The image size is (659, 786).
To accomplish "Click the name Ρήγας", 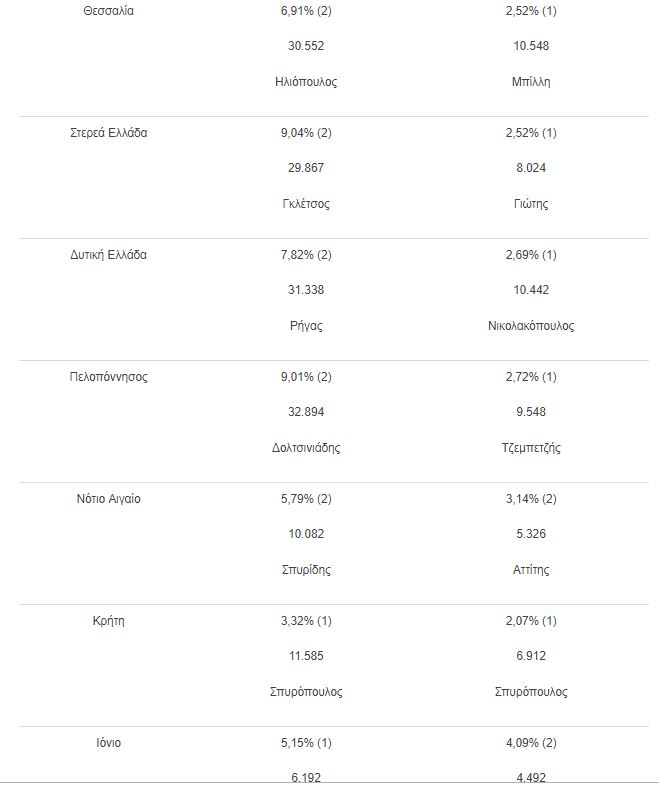I will tap(305, 326).
